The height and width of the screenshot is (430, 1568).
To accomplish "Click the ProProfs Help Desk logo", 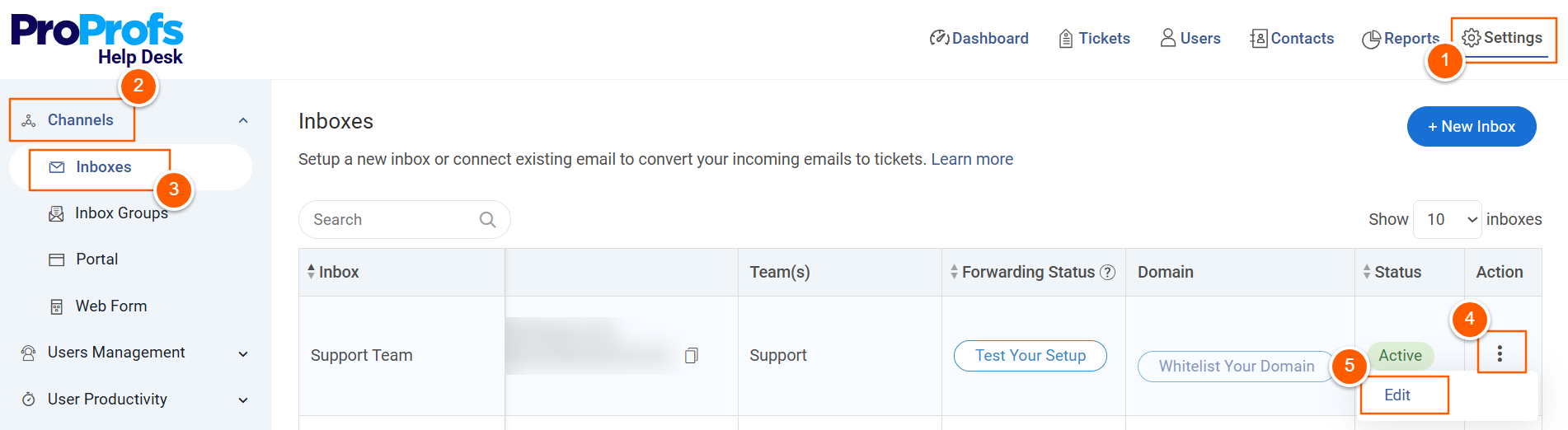I will 97,39.
